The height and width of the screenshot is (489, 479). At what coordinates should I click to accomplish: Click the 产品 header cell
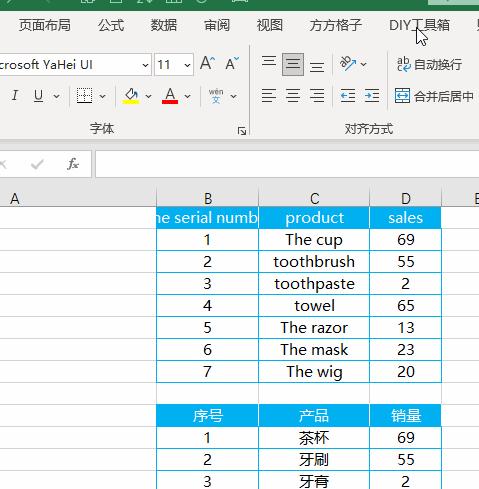pos(314,416)
